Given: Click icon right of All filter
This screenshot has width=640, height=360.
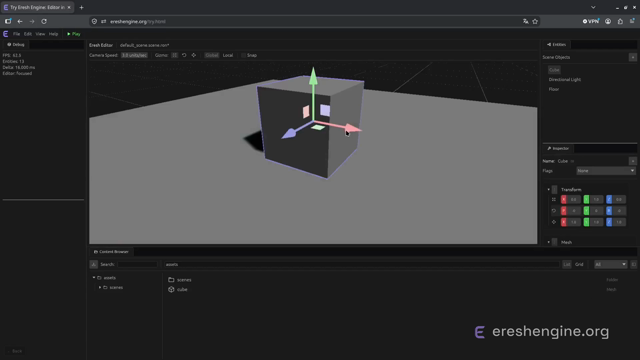Looking at the screenshot, I should pos(633,264).
